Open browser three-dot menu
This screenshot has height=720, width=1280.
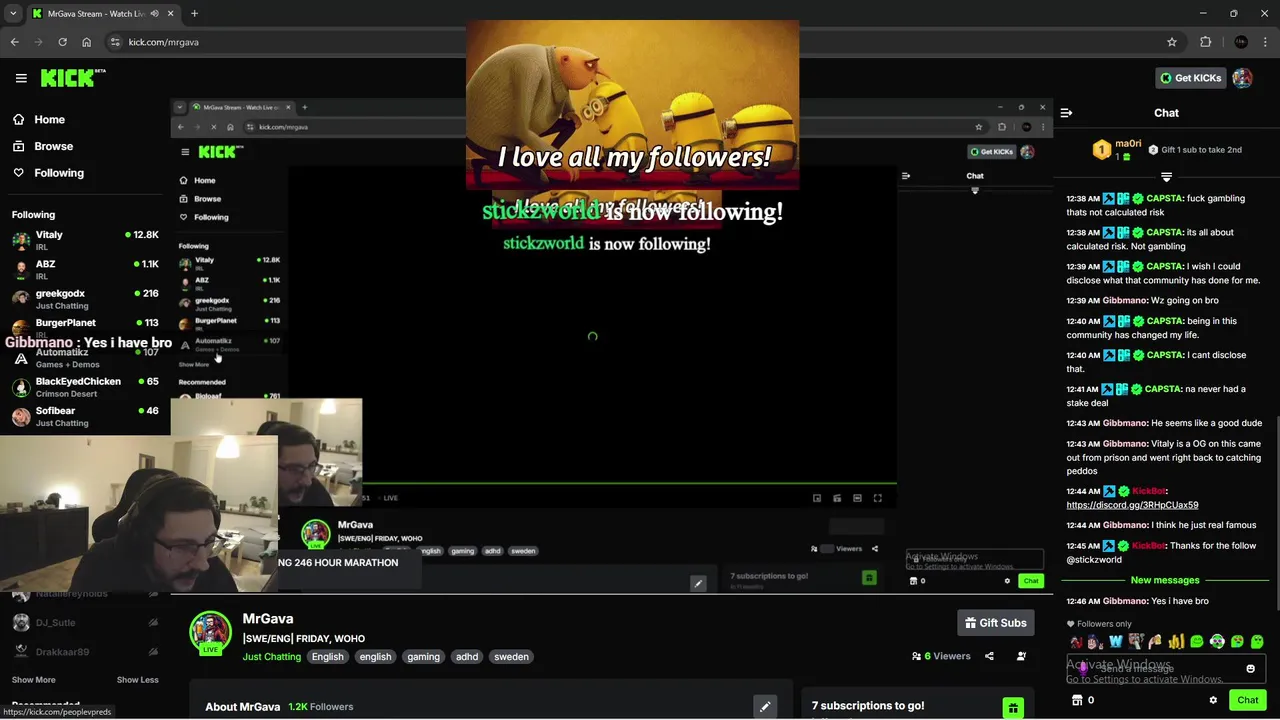tap(1266, 42)
